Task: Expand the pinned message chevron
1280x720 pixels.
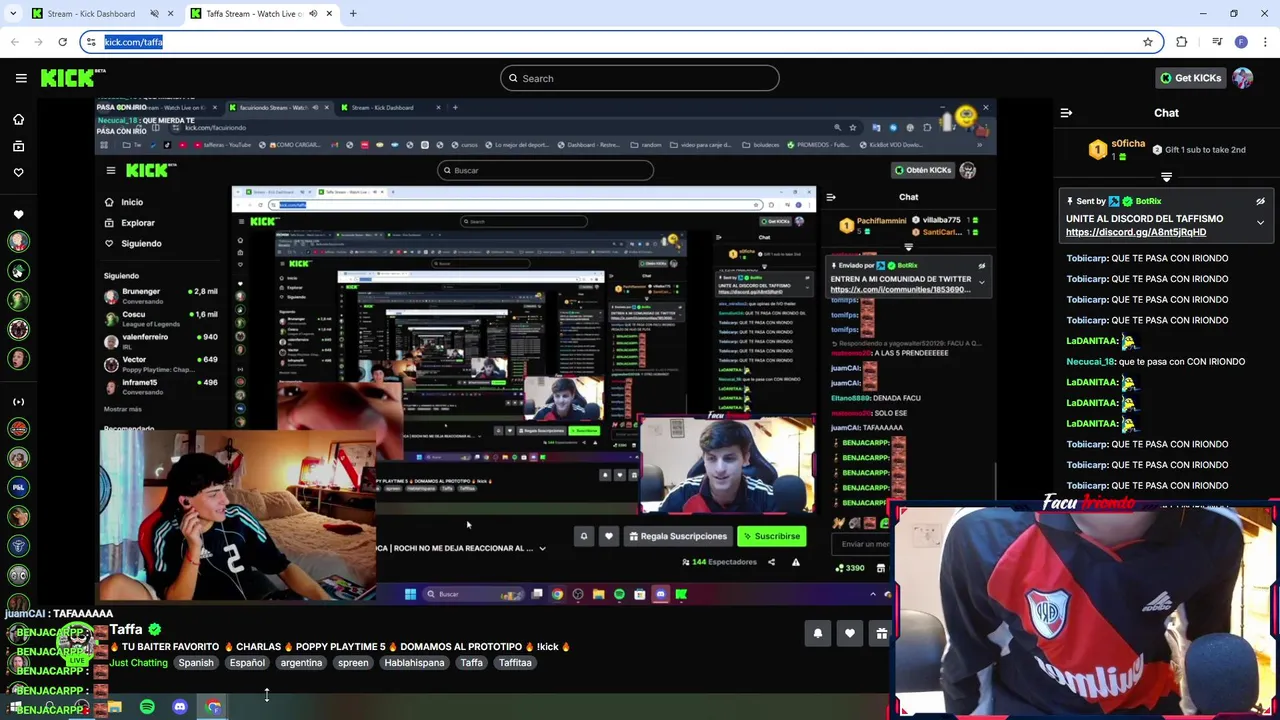Action: 1260,223
